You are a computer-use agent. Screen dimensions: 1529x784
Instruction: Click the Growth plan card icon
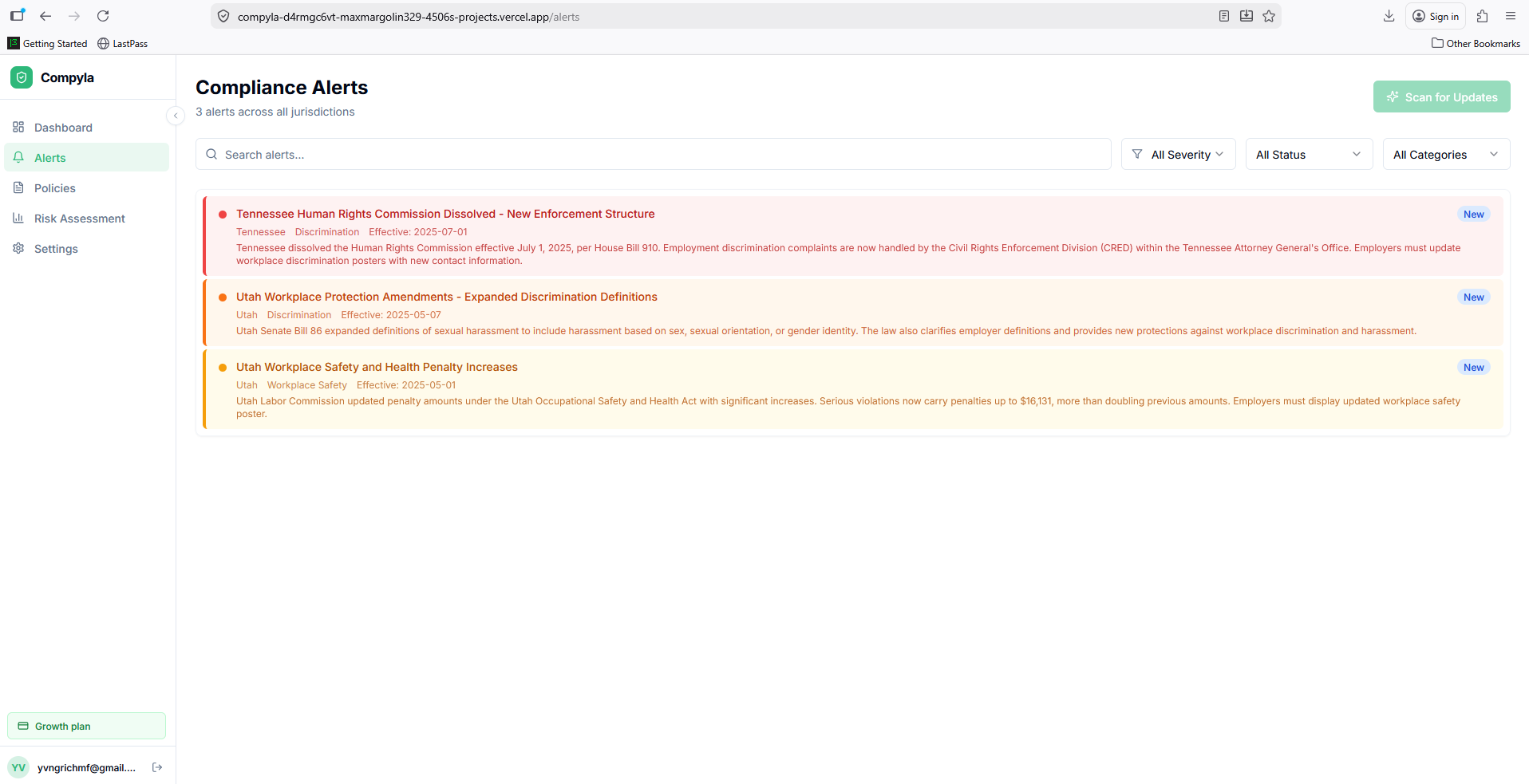23,726
